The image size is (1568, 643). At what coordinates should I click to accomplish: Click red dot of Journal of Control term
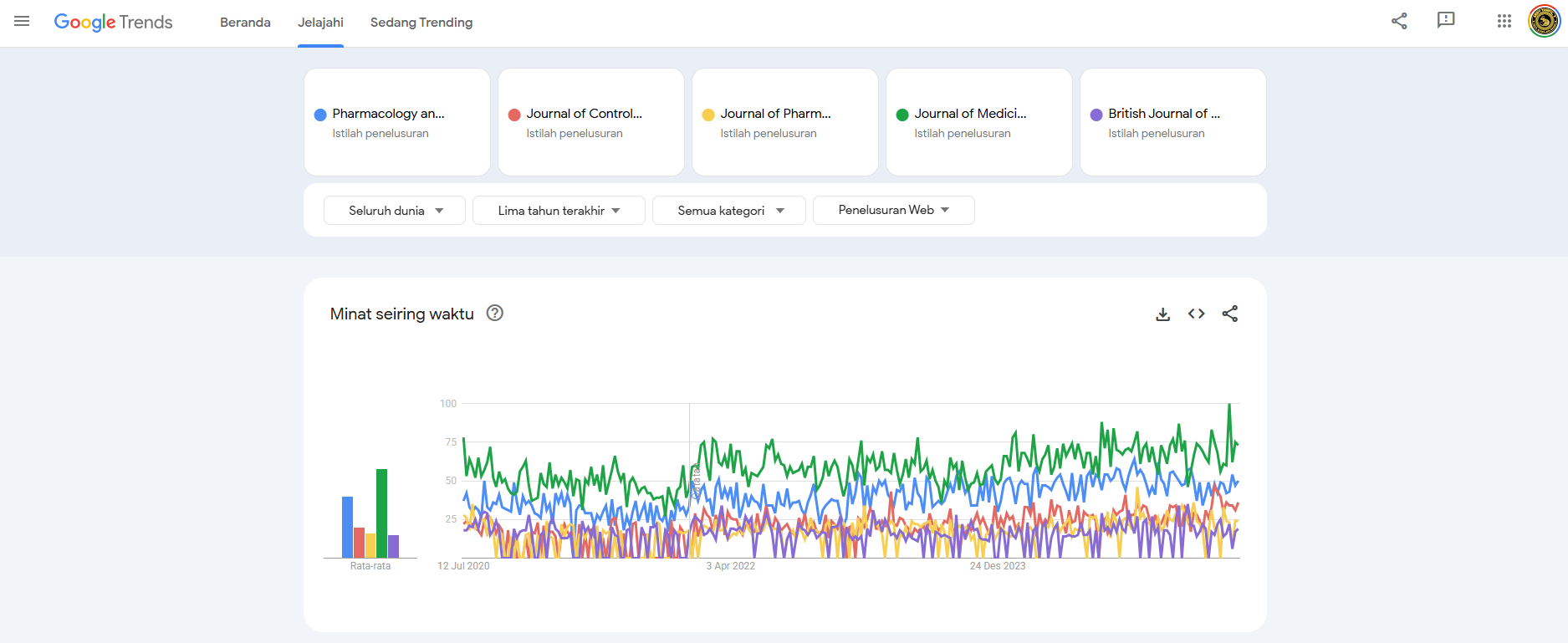pyautogui.click(x=514, y=115)
